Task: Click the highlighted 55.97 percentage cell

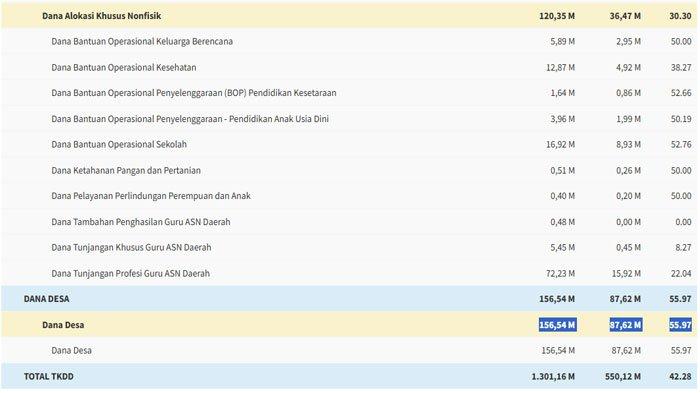Action: click(x=680, y=325)
